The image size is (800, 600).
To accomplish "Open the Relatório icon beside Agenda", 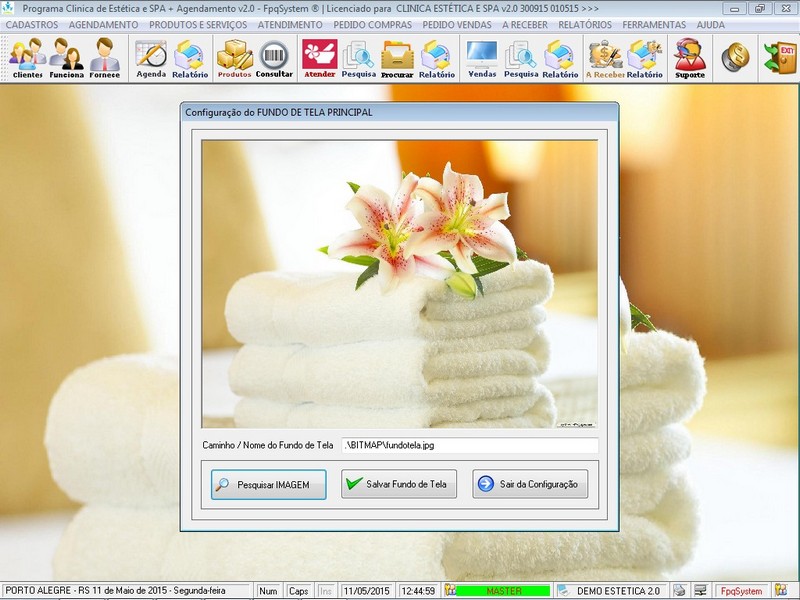I will point(190,59).
